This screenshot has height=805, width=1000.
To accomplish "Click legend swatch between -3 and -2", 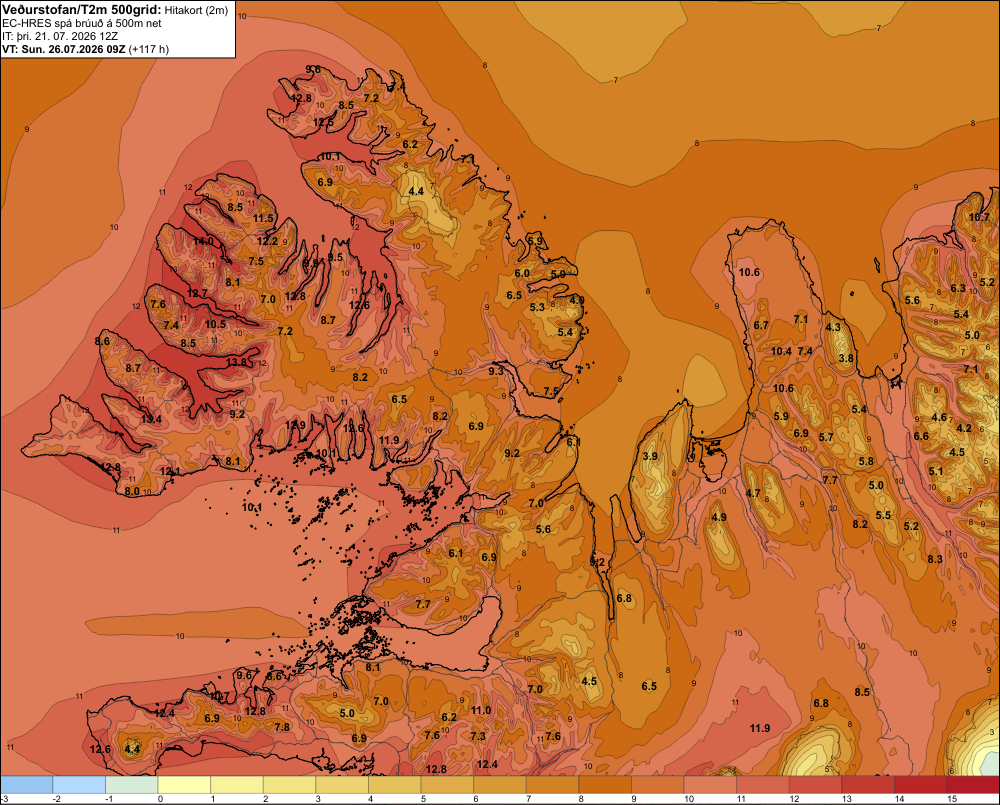I will click(27, 785).
